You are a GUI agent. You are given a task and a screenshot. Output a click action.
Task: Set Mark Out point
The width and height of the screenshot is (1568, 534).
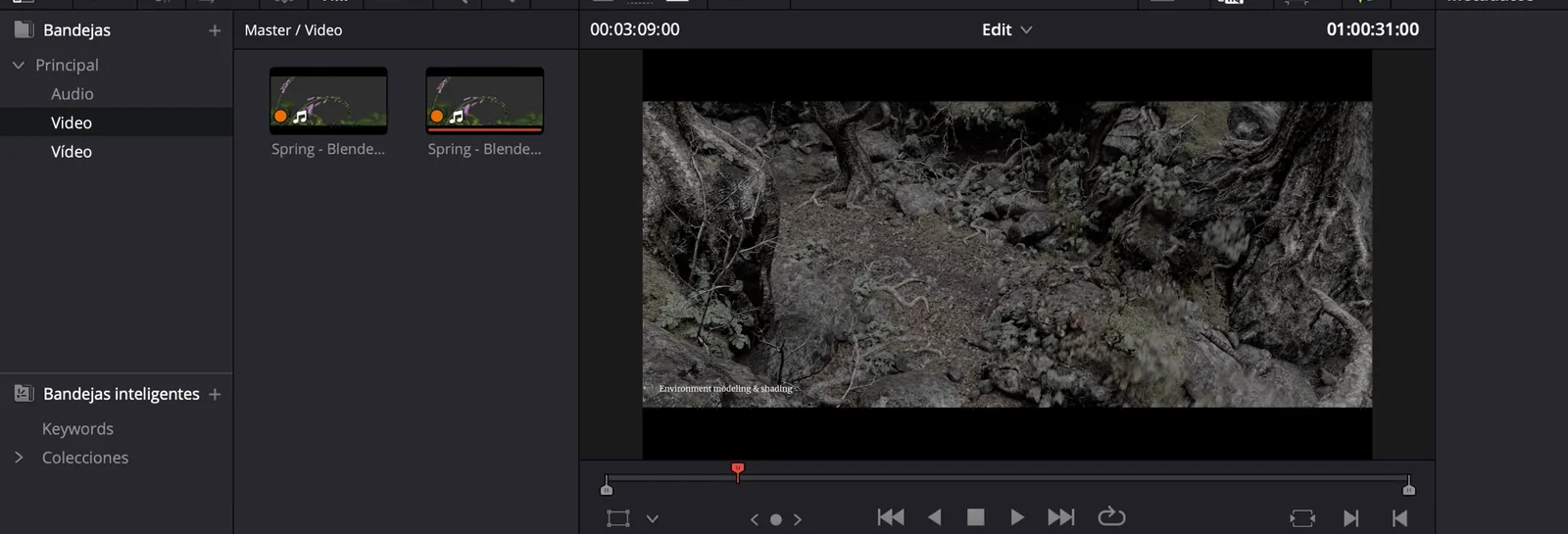click(1399, 518)
